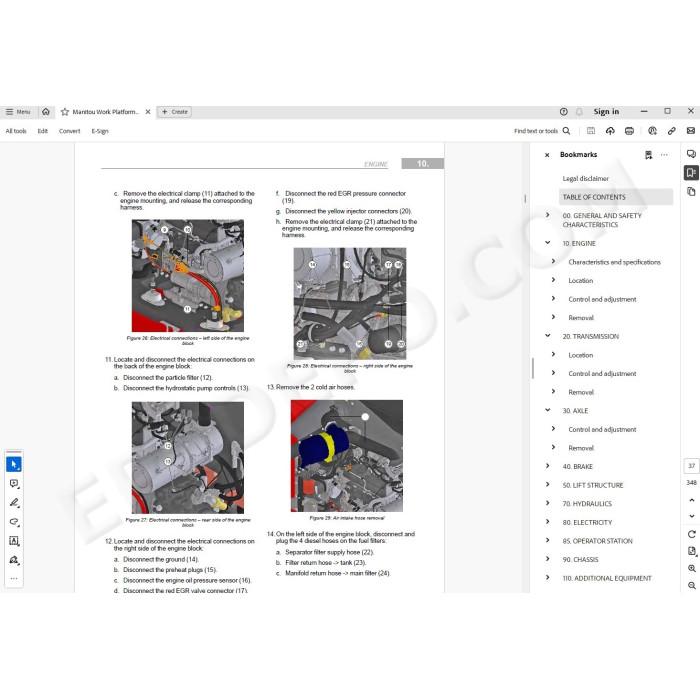Click the share link icon
Image resolution: width=700 pixels, height=700 pixels.
click(x=671, y=131)
